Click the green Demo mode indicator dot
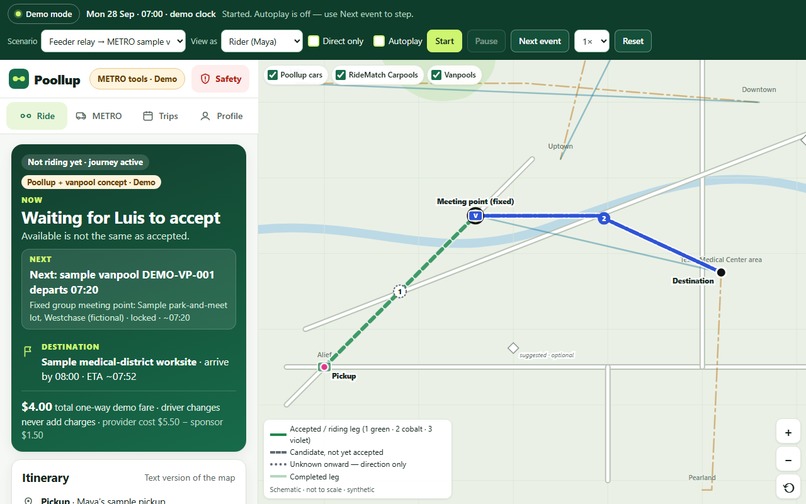The image size is (806, 504). 18,14
